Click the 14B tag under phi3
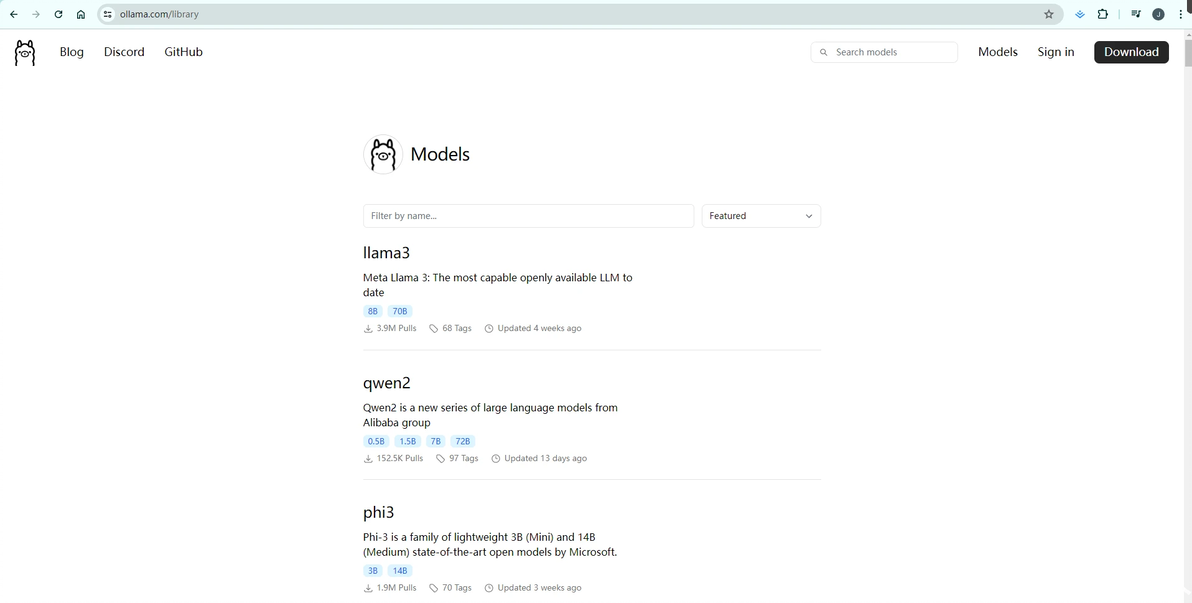Screen dimensions: 1192x603 click(400, 570)
